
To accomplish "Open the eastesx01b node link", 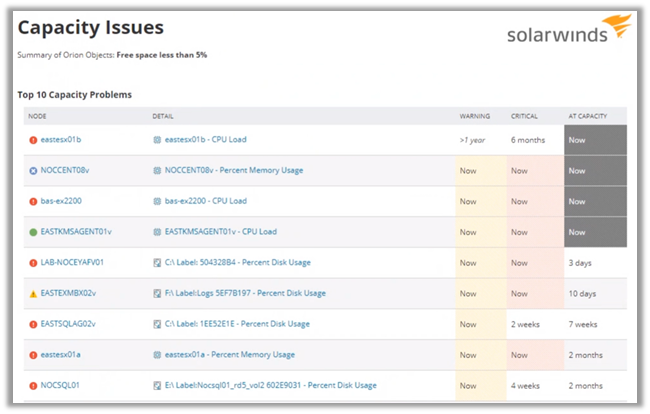I will [x=61, y=140].
